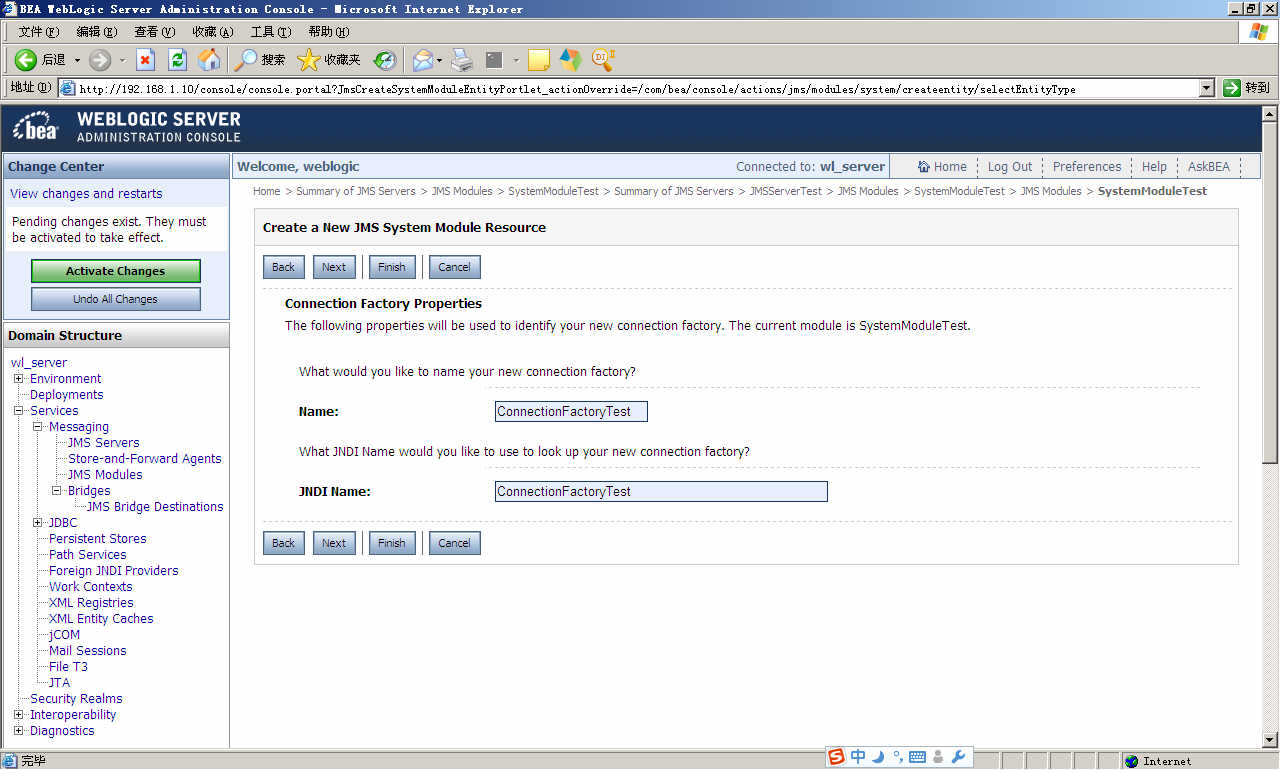Viewport: 1280px width, 770px height.
Task: Click the History clock icon
Action: pyautogui.click(x=385, y=61)
